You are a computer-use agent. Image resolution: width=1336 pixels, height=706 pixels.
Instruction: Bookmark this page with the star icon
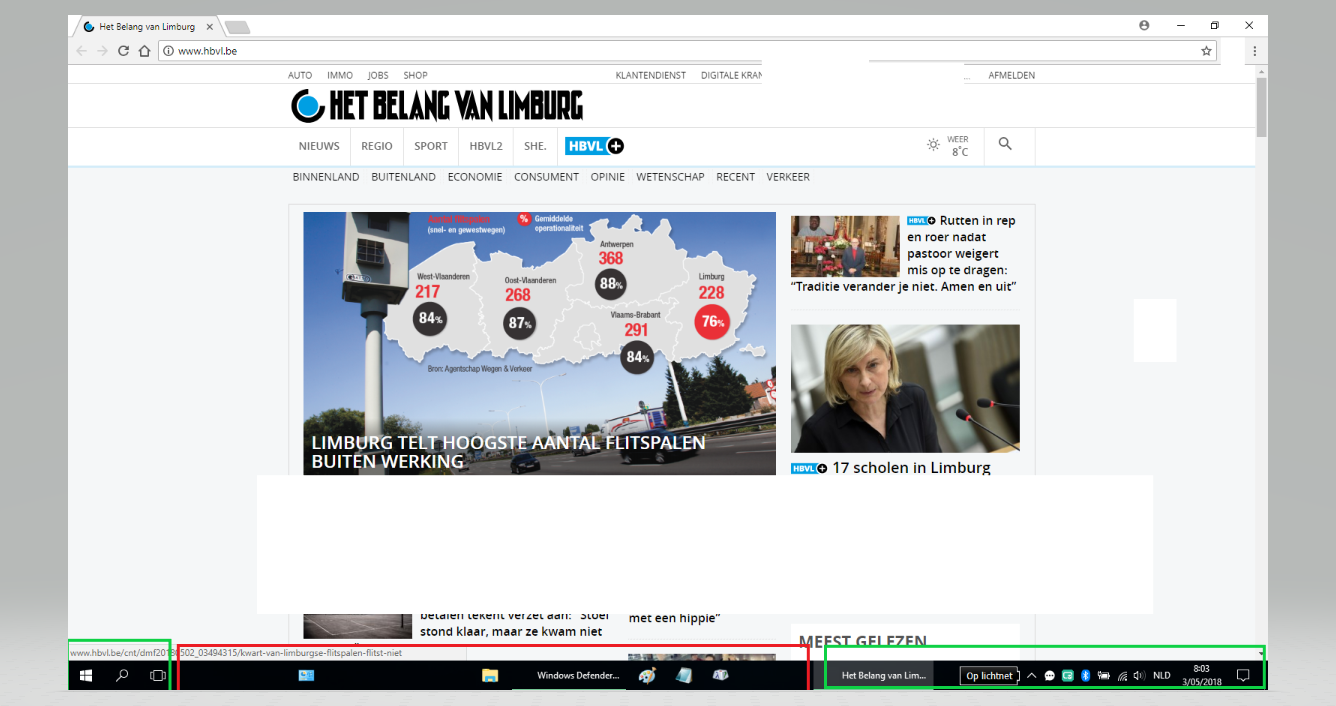click(1206, 51)
